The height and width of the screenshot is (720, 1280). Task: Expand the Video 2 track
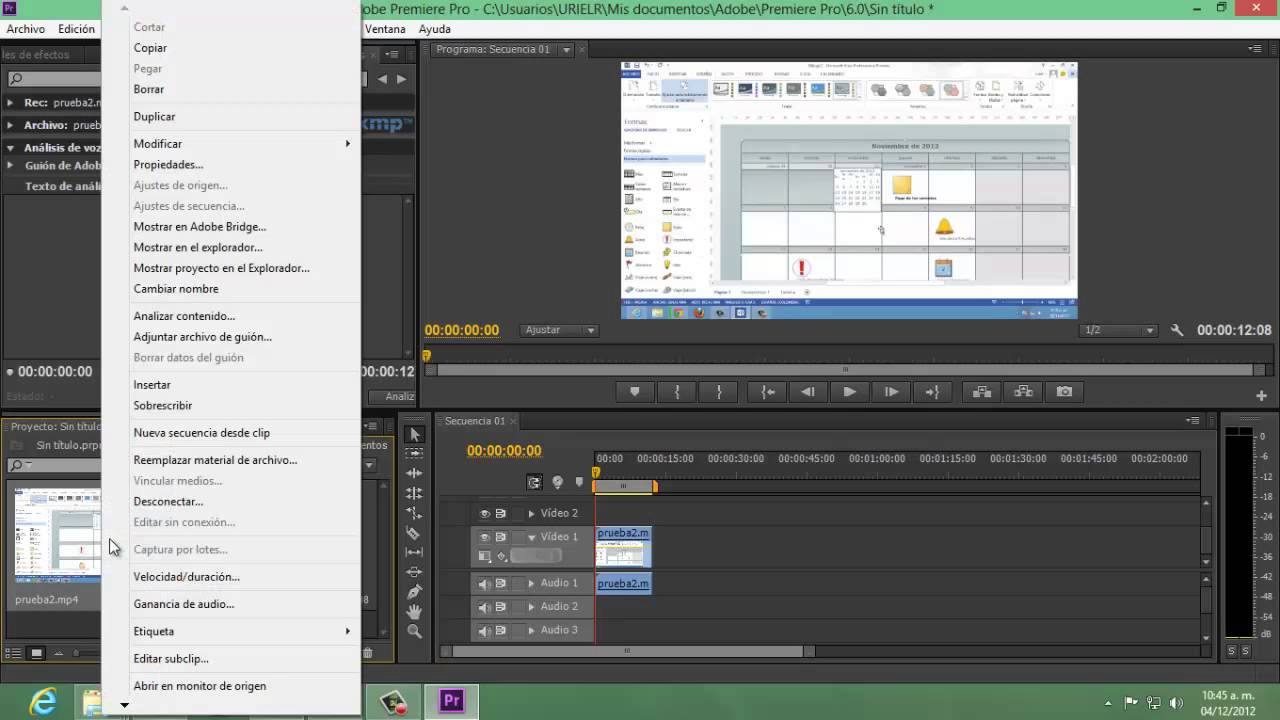coord(531,513)
